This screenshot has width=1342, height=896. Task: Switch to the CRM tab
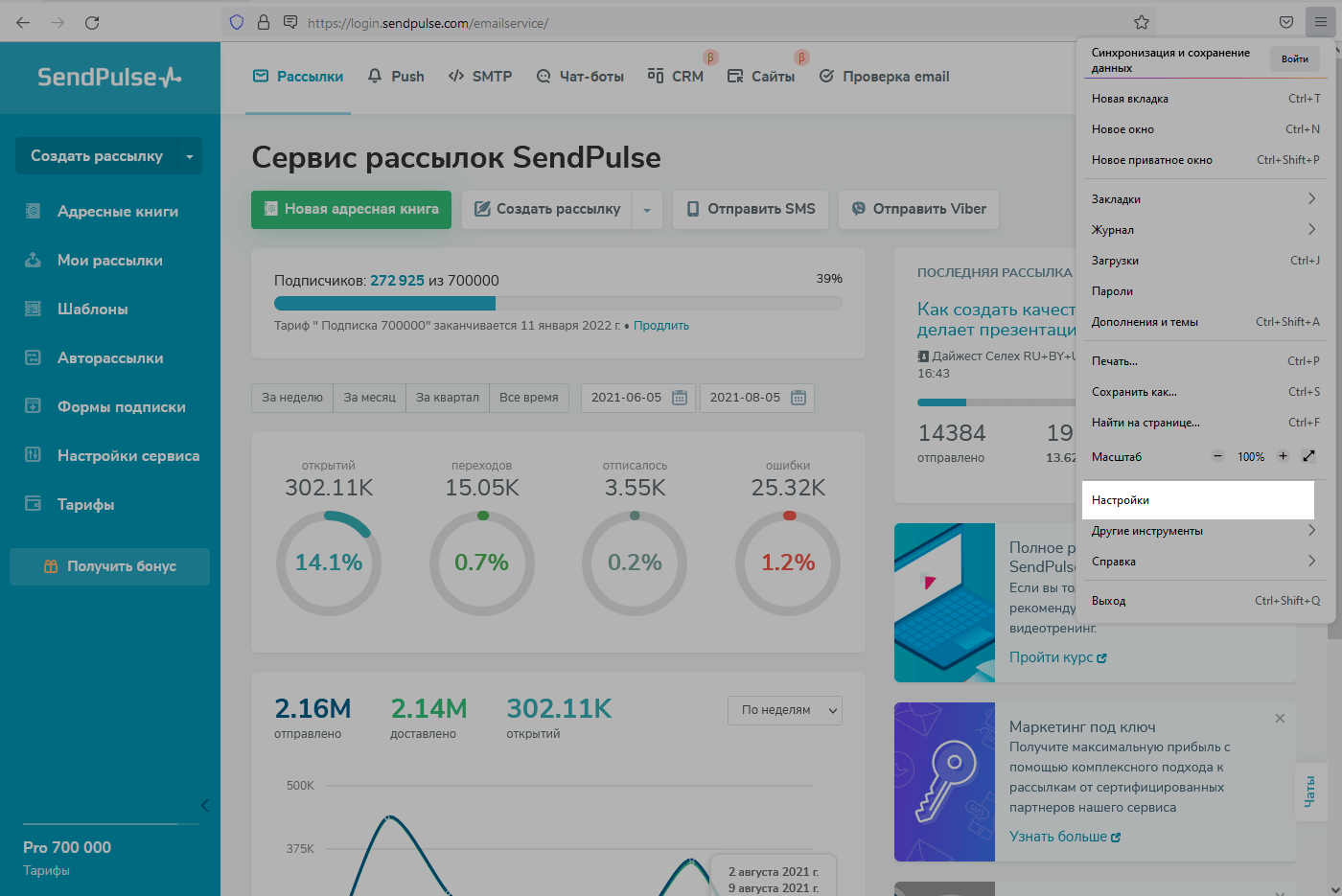point(676,77)
